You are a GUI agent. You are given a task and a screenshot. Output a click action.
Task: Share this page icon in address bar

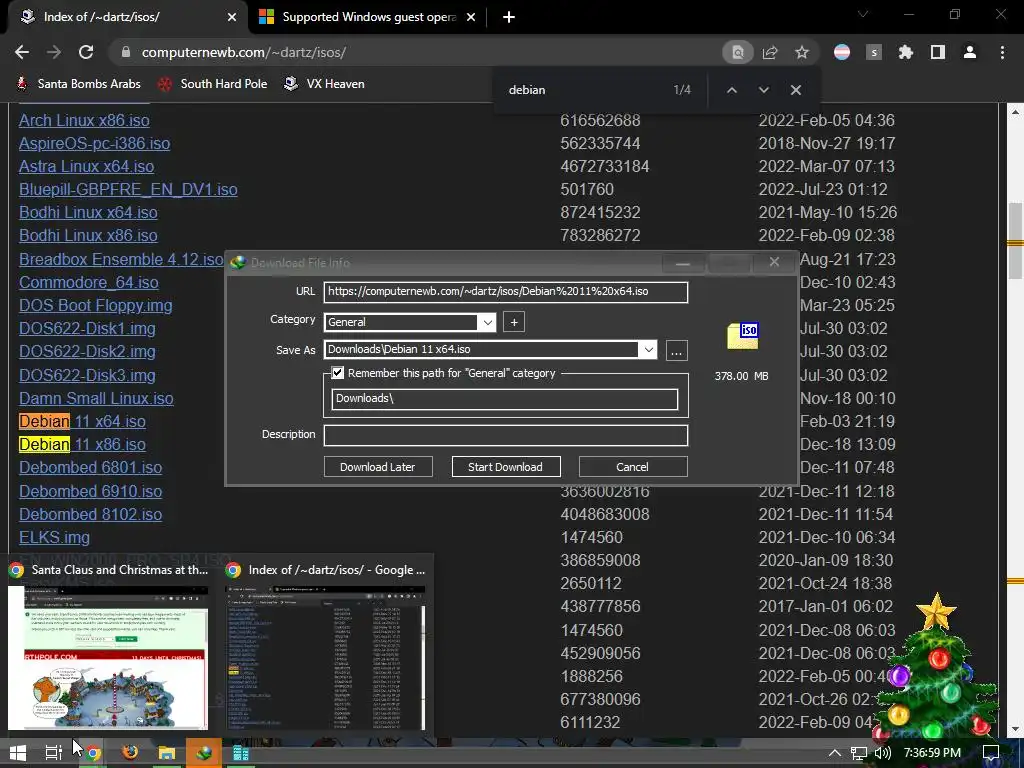(x=770, y=52)
